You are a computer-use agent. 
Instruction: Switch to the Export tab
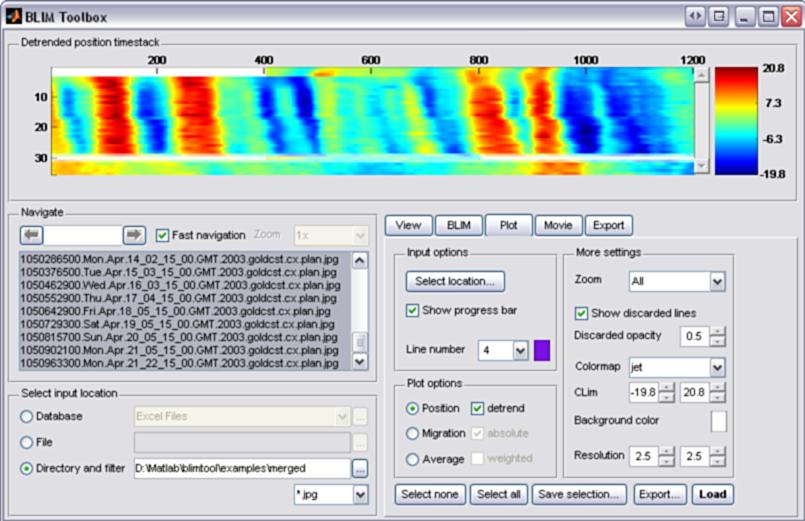pyautogui.click(x=608, y=225)
